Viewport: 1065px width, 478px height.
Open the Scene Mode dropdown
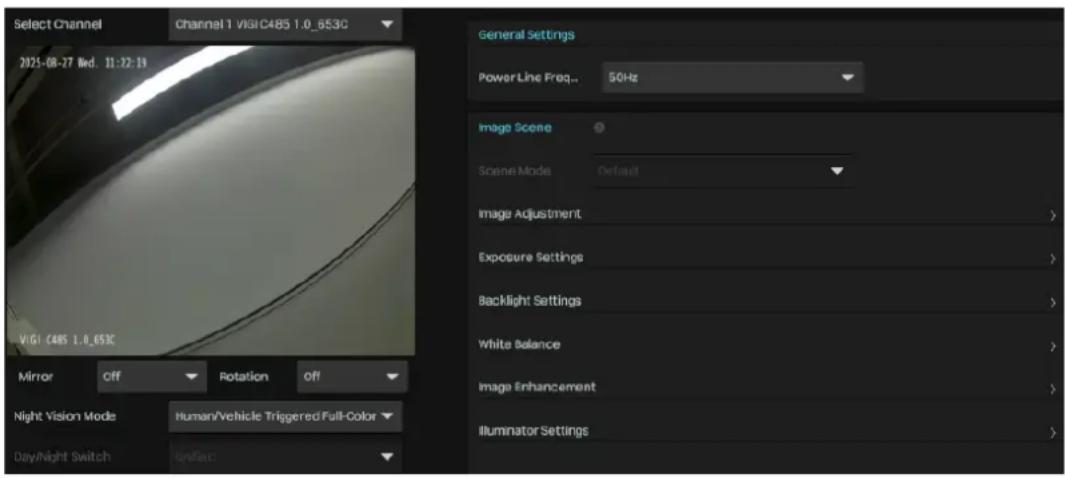[723, 171]
